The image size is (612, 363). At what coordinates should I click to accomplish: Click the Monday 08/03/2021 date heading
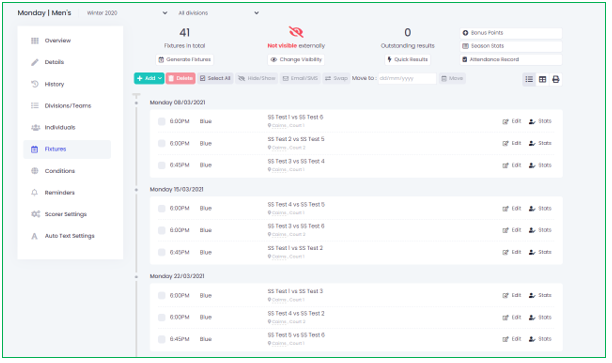(x=177, y=102)
